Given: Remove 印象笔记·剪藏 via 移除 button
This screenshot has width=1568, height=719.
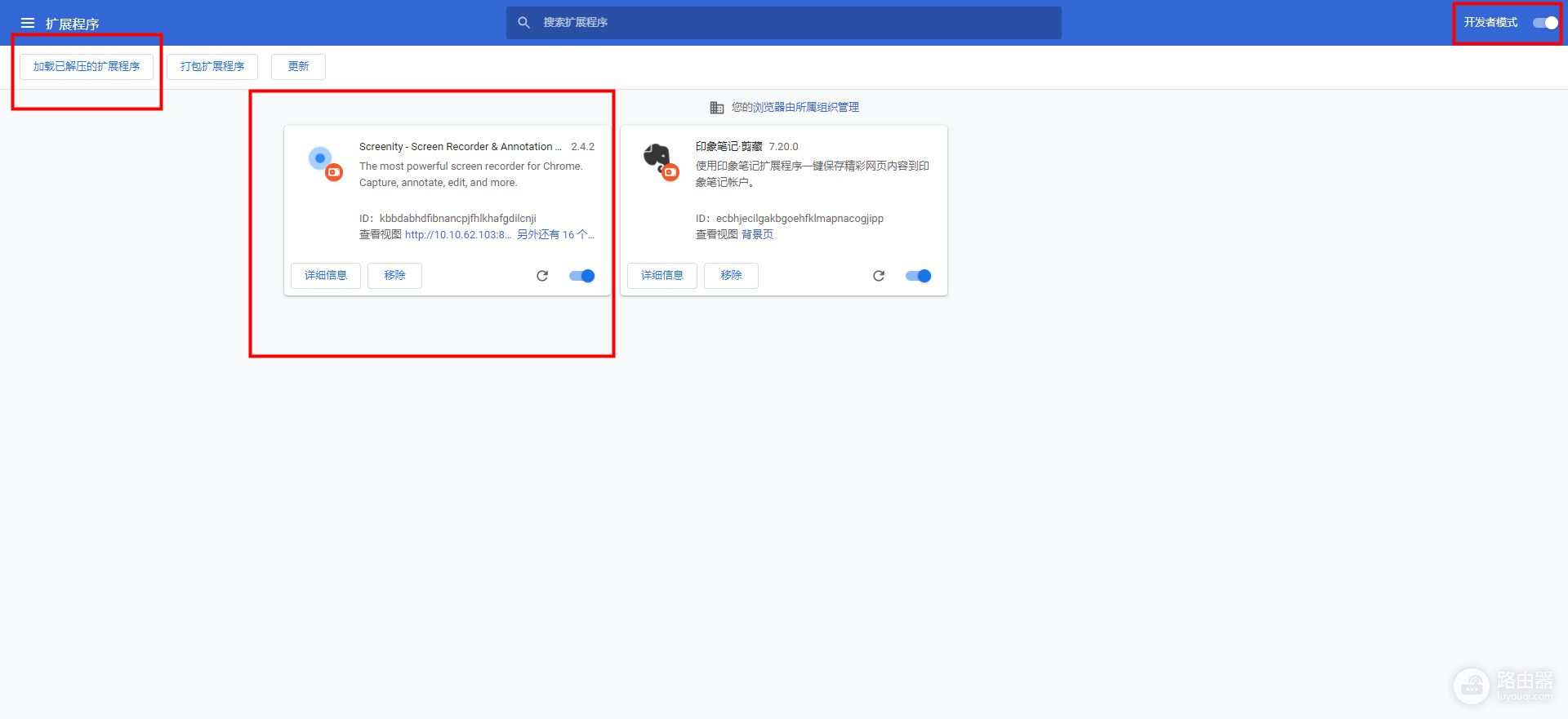Looking at the screenshot, I should [731, 276].
